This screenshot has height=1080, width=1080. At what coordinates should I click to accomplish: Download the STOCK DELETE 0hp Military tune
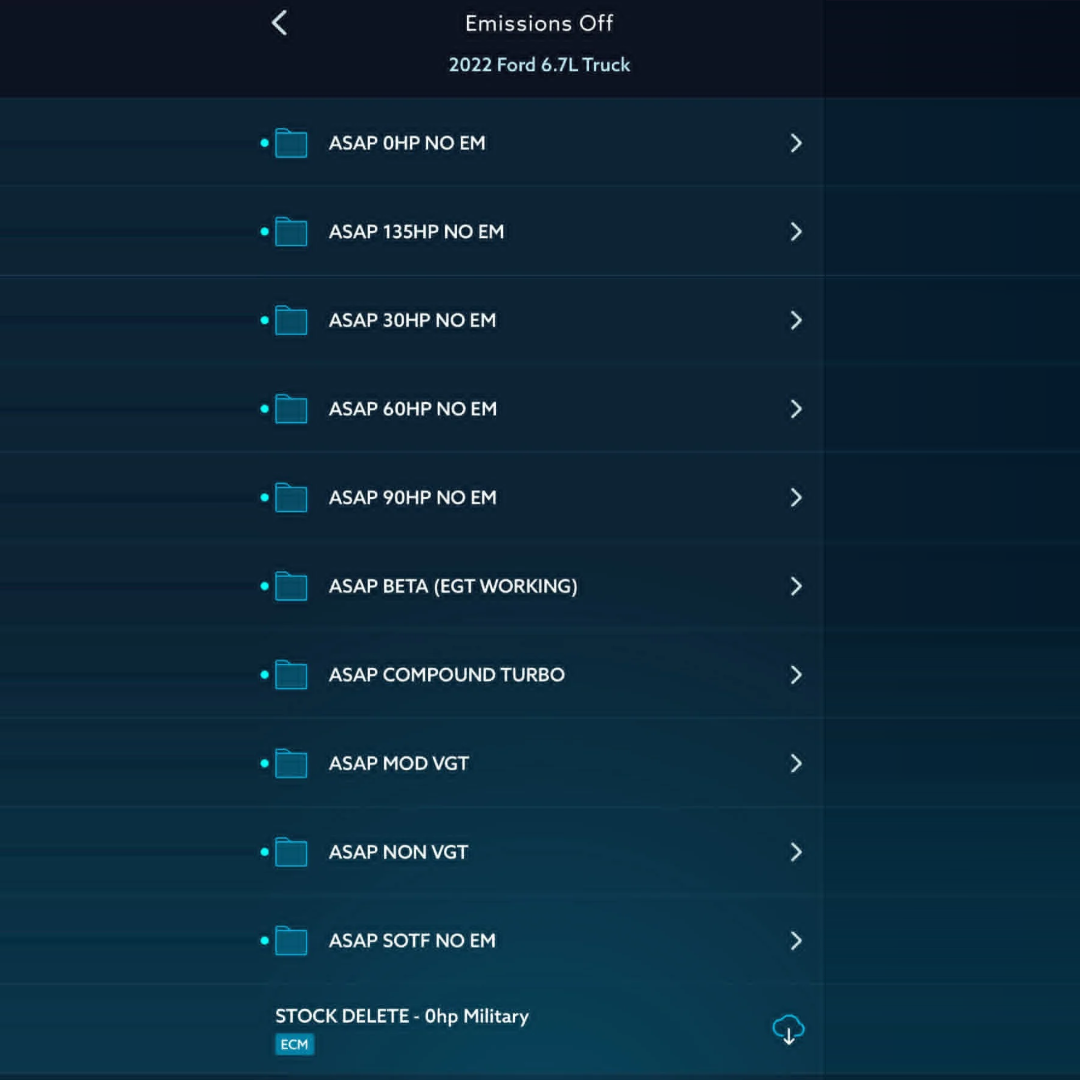[789, 1030]
